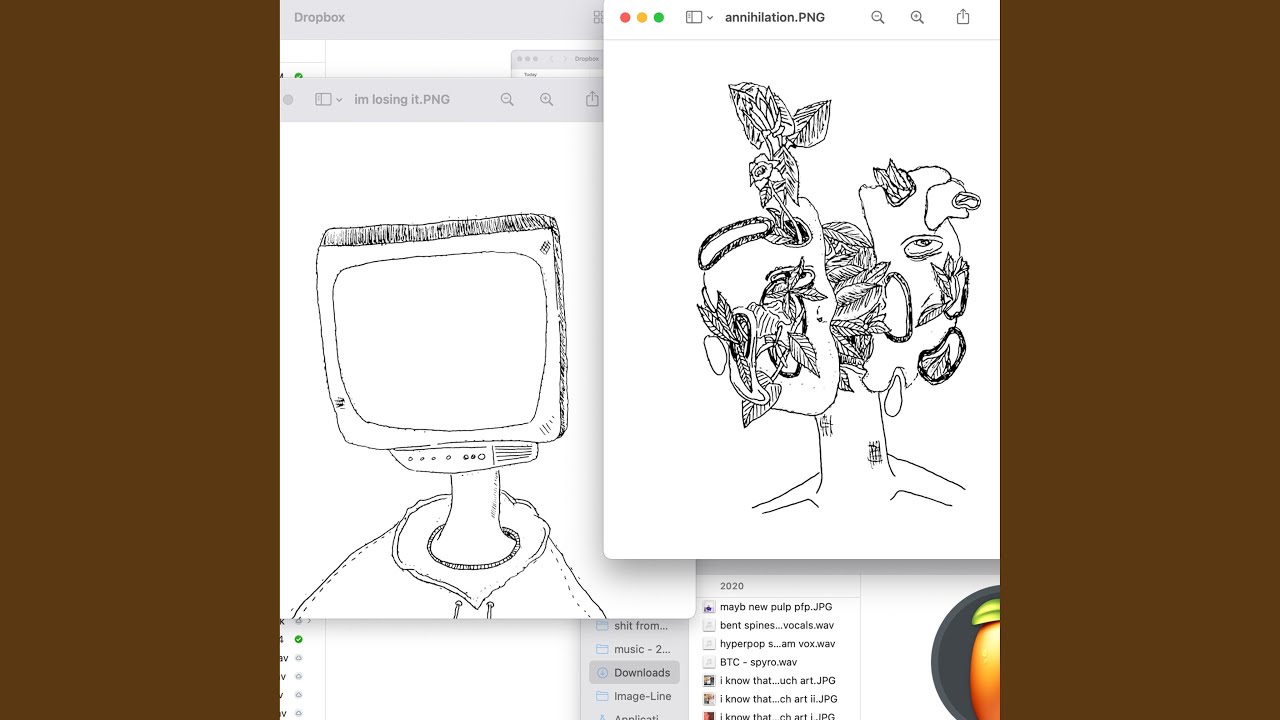This screenshot has width=1280, height=720.
Task: Click the annihilation.PNG window title
Action: pyautogui.click(x=775, y=17)
